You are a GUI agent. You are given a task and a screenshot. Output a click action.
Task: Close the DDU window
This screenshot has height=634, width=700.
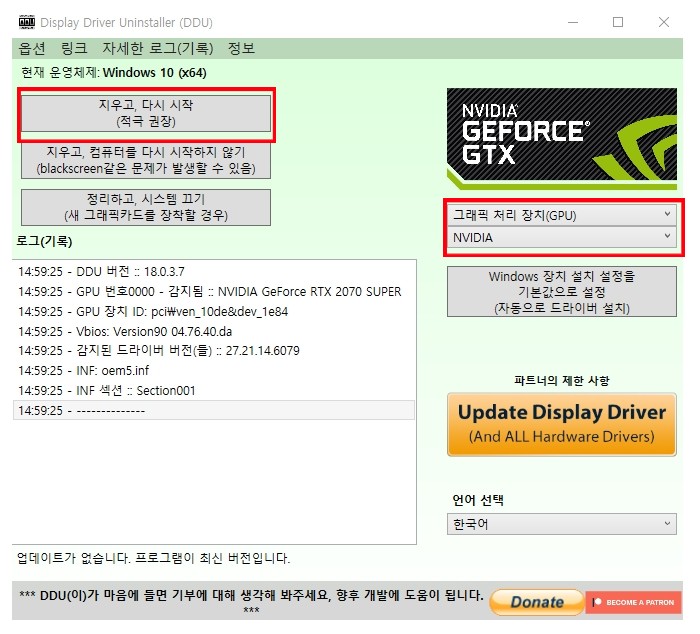coord(664,22)
